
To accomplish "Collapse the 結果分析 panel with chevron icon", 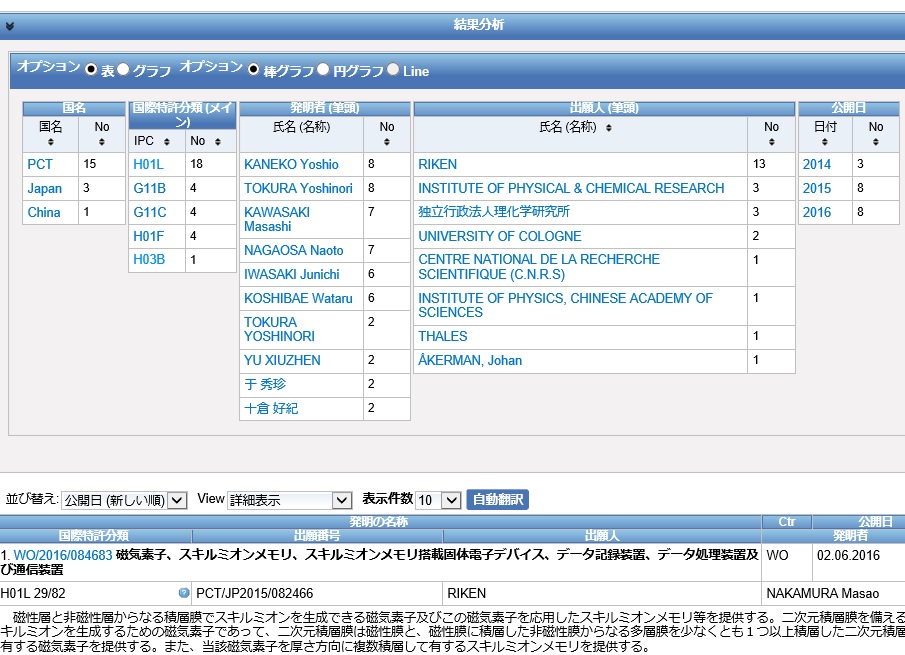I will point(9,25).
